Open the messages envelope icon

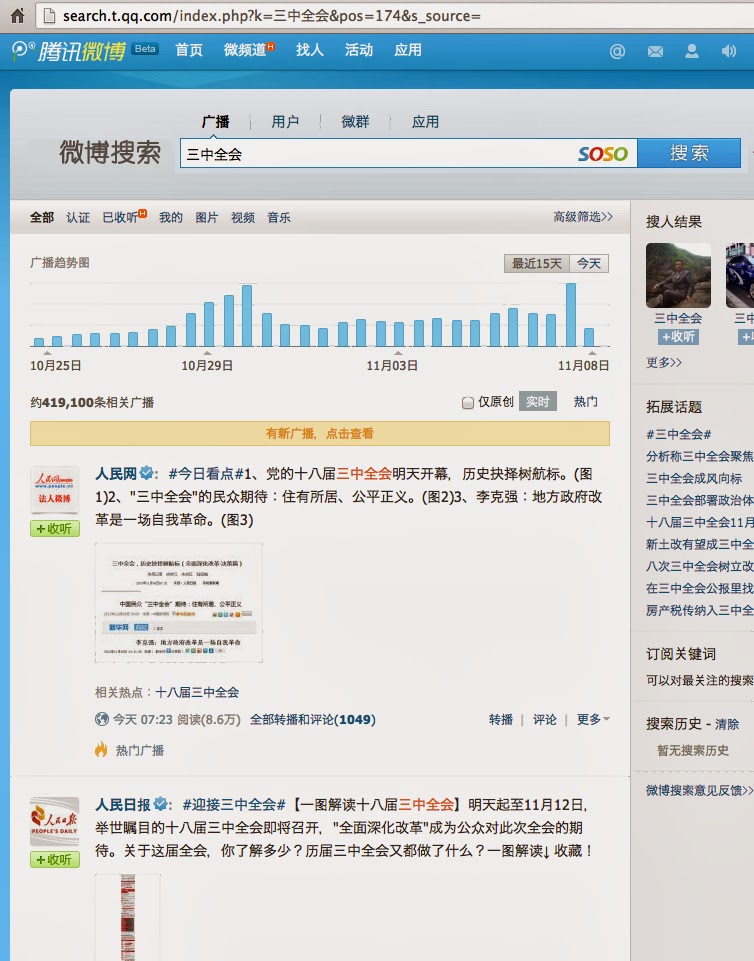[655, 51]
